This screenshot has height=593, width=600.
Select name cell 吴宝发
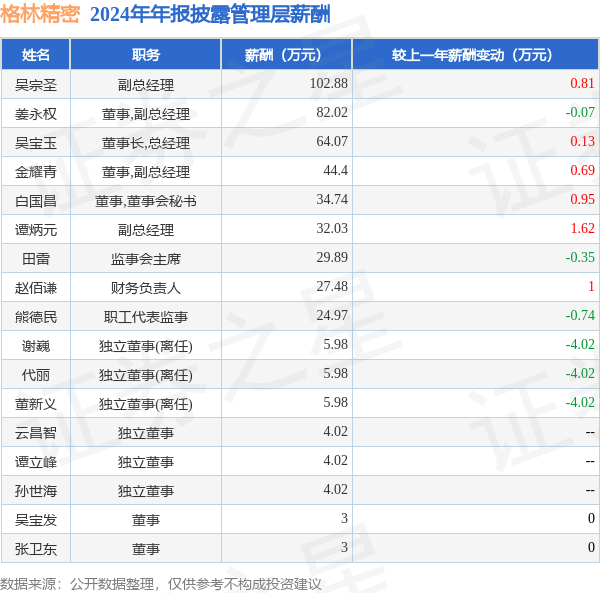point(36,520)
